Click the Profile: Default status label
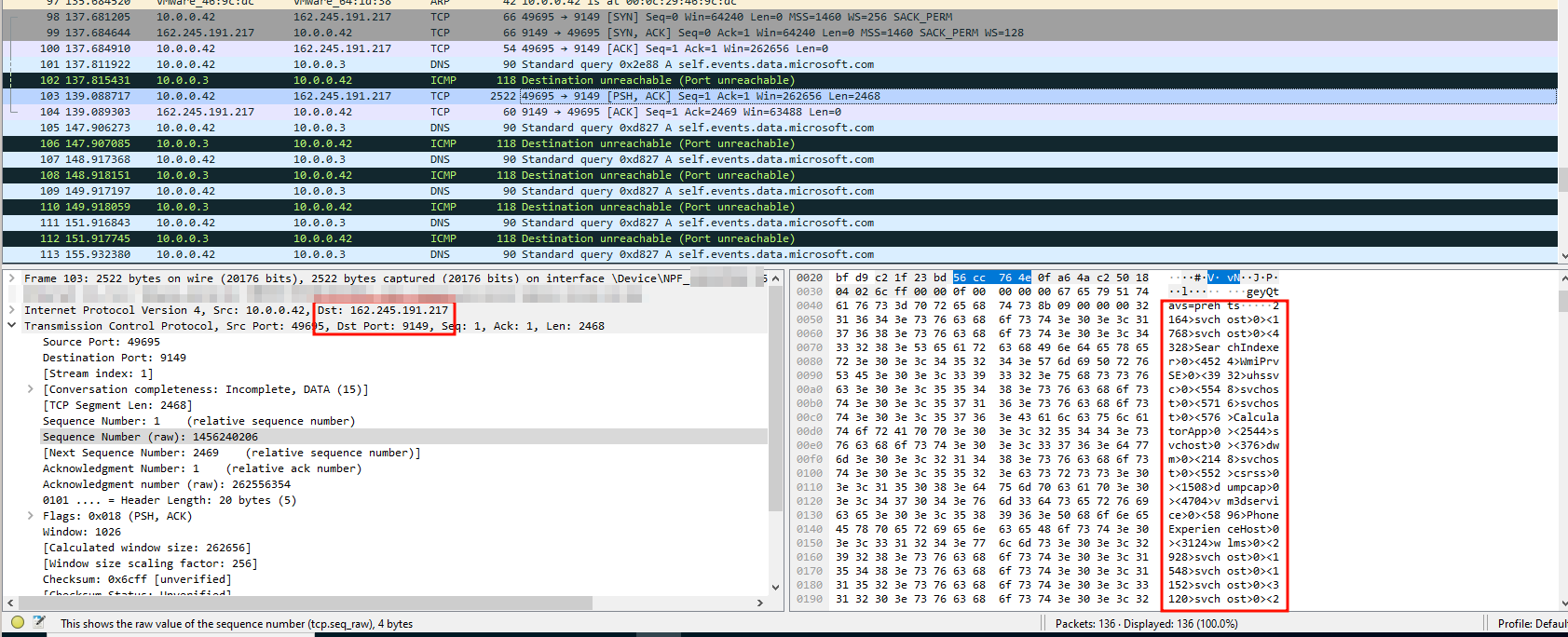Image resolution: width=1568 pixels, height=637 pixels. (1530, 623)
